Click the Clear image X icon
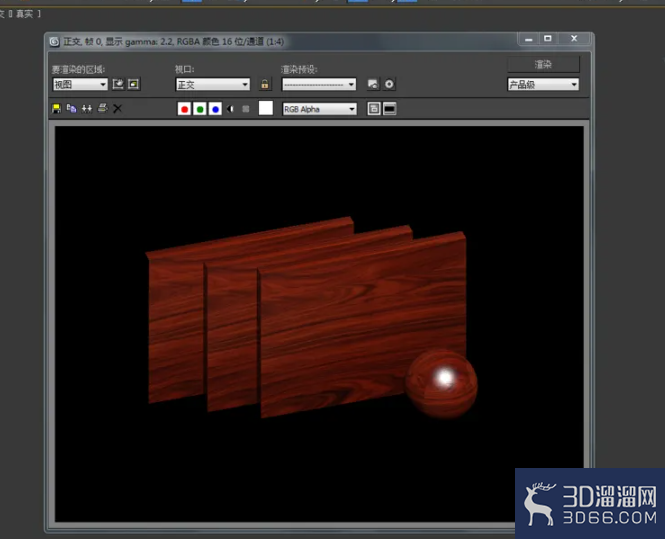Viewport: 665px width, 539px height. coord(117,109)
